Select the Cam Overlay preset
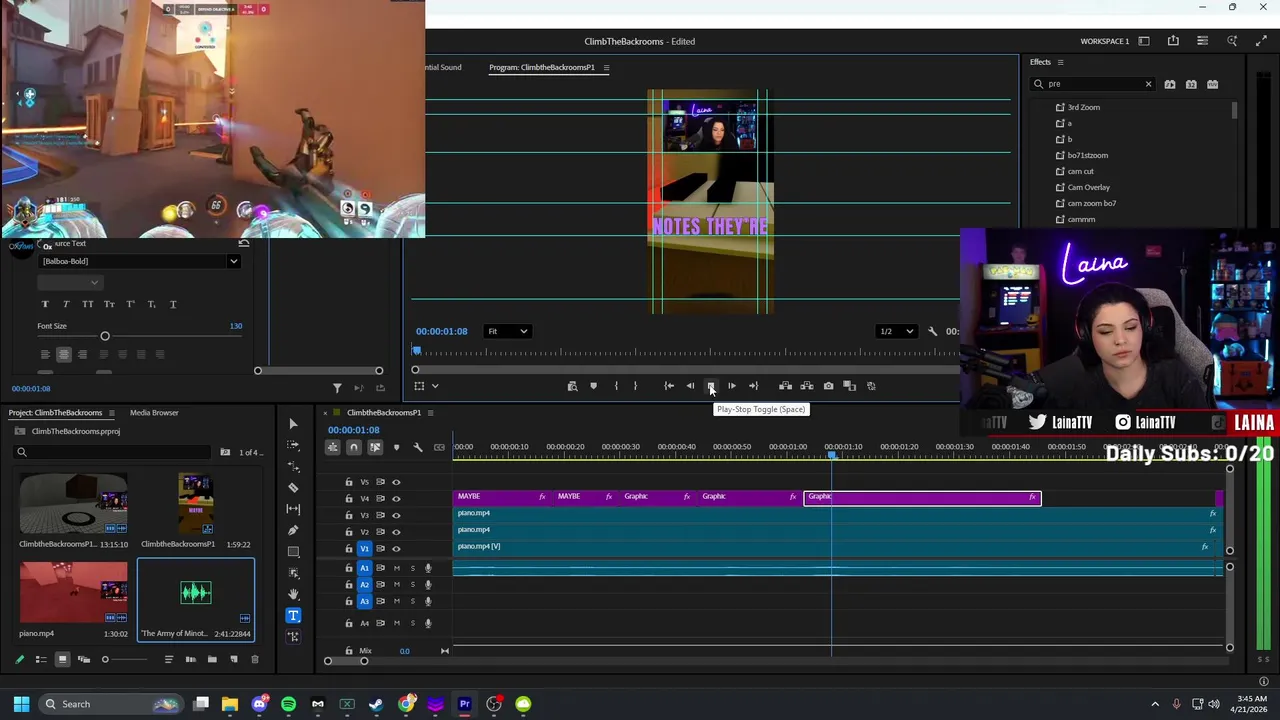 1088,187
